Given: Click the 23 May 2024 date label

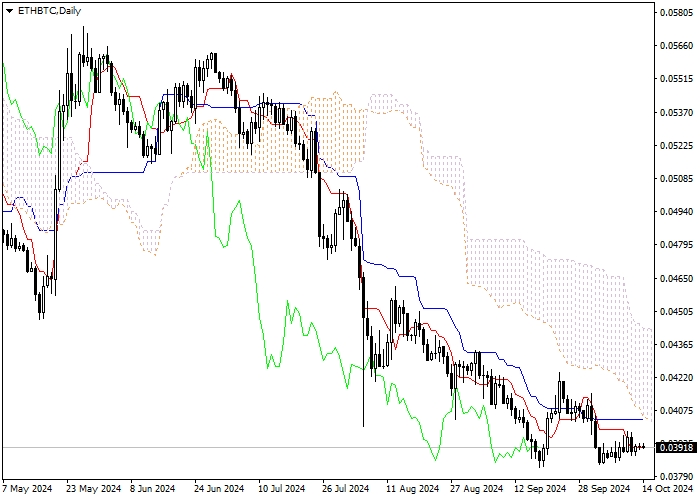Looking at the screenshot, I should coord(94,489).
